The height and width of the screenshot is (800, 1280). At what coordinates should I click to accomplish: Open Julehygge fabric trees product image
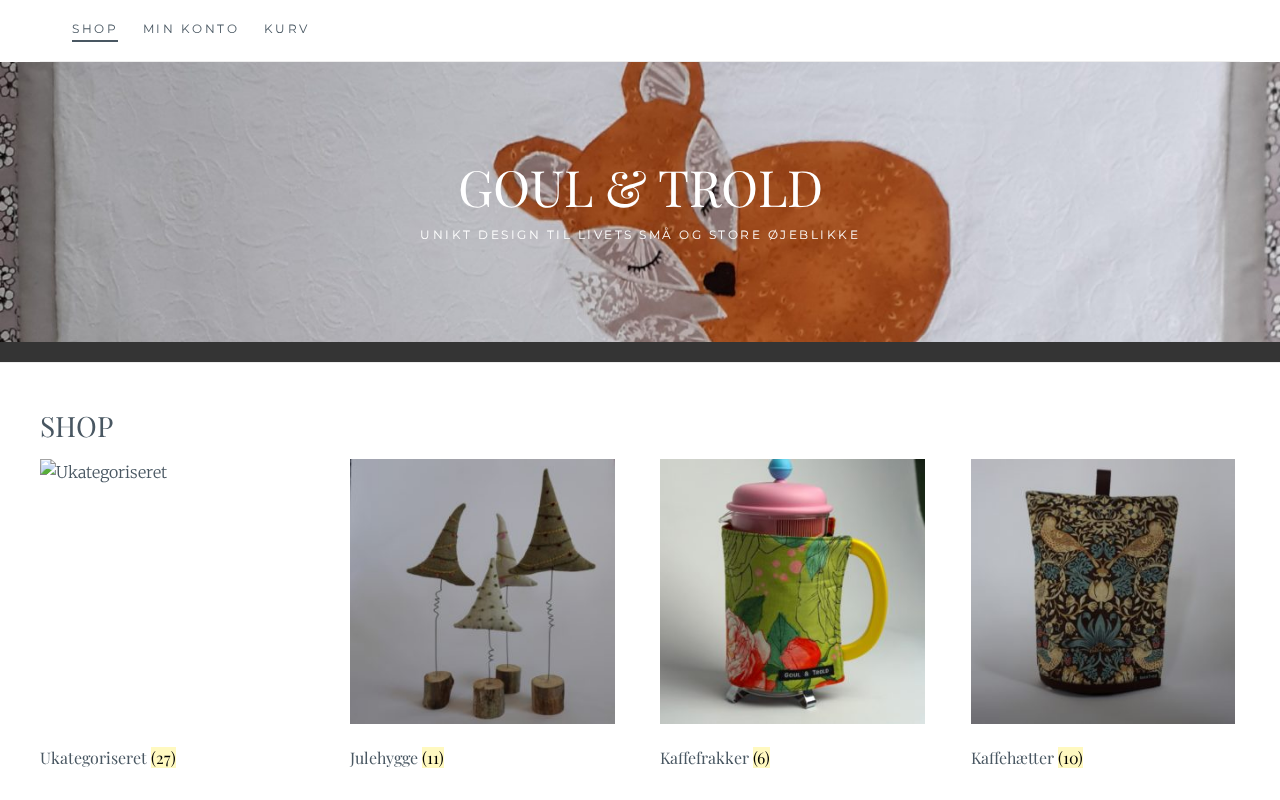[x=482, y=591]
